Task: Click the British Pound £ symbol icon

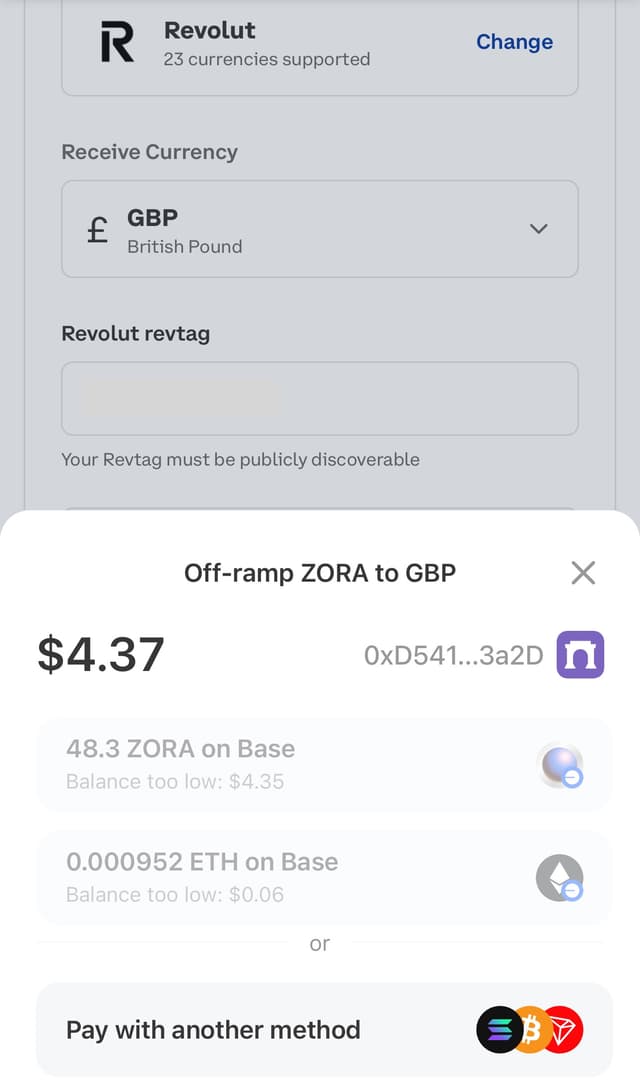Action: 96,229
